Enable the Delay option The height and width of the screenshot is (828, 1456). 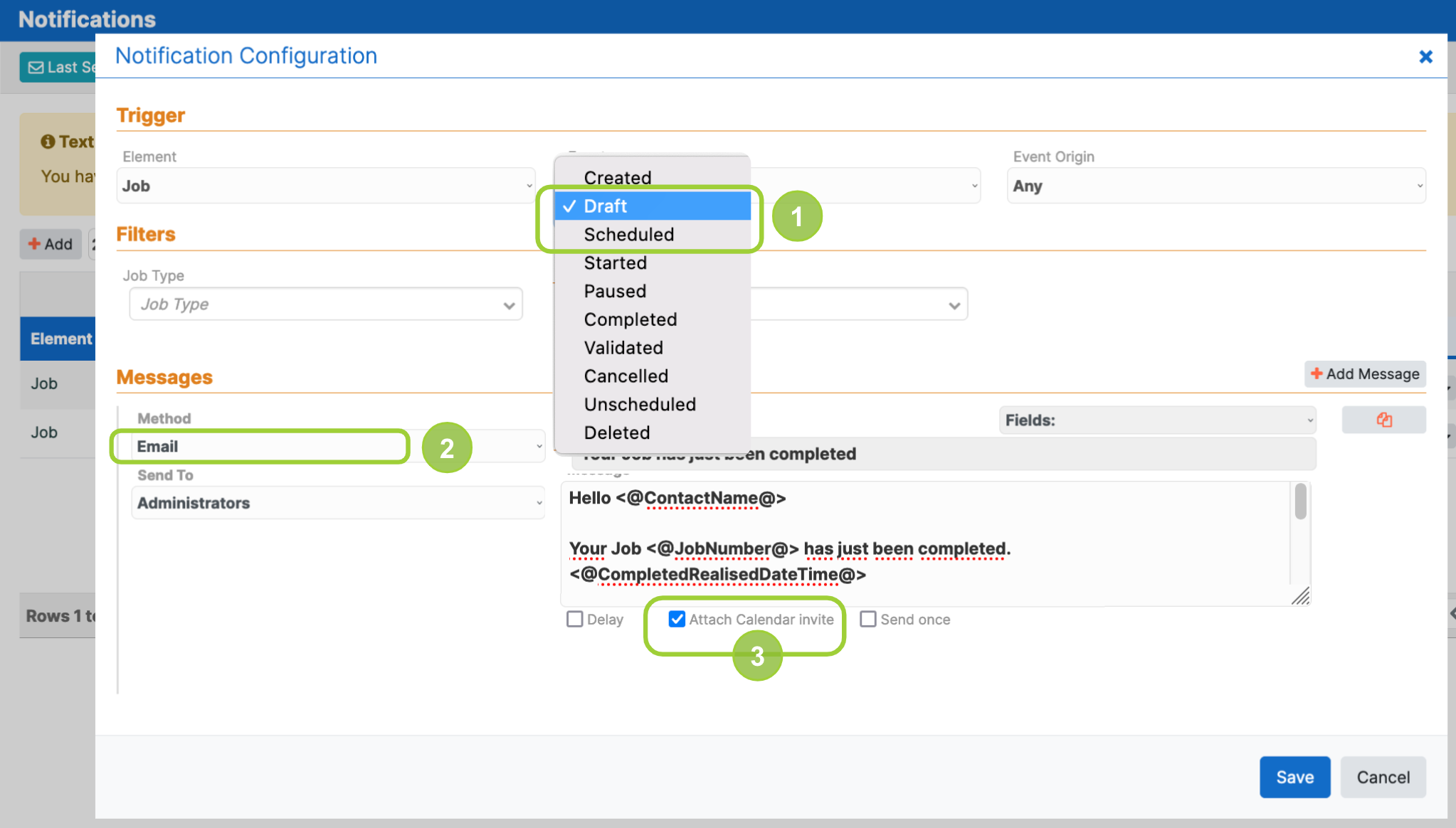(x=574, y=619)
